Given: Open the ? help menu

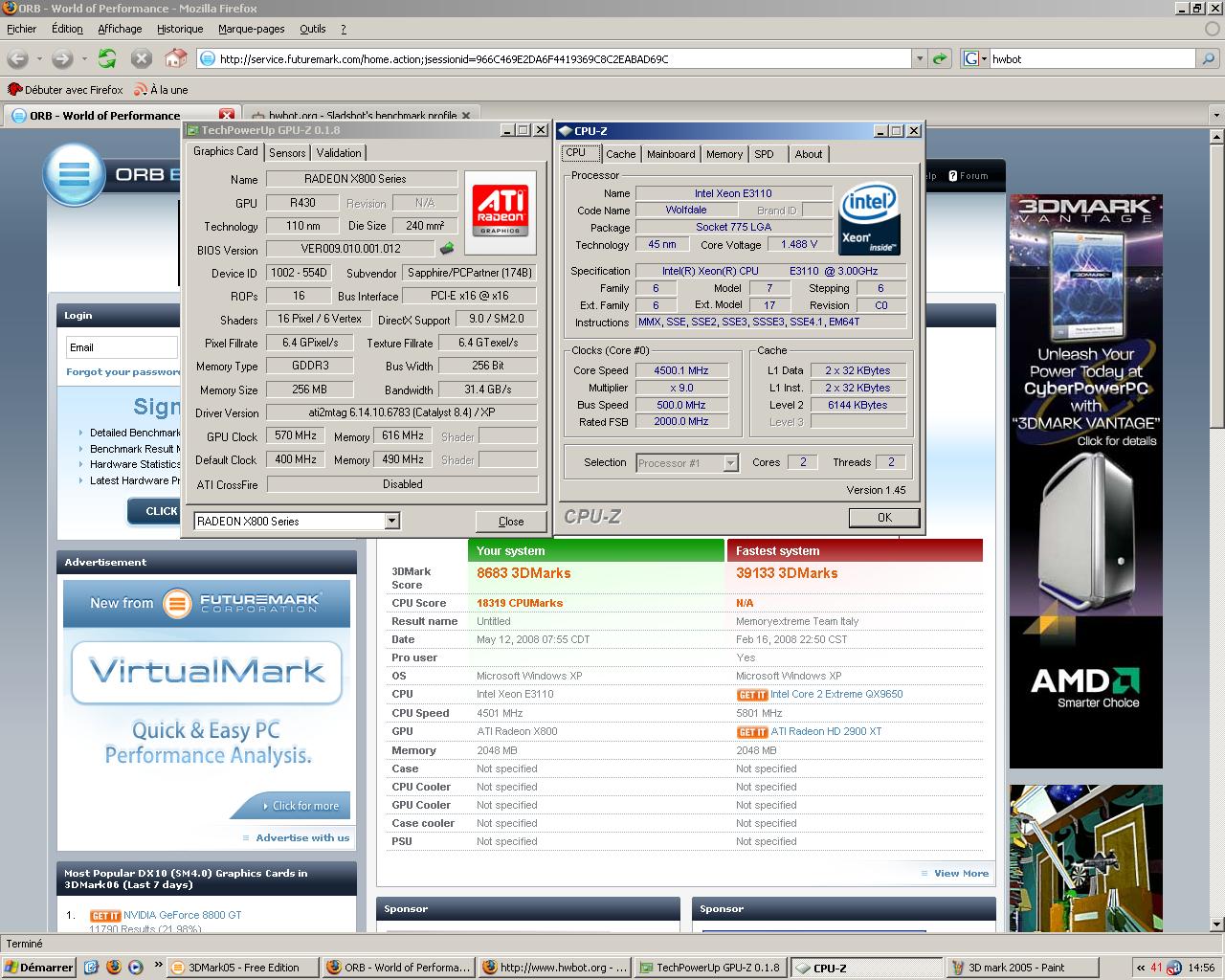Looking at the screenshot, I should [x=344, y=29].
